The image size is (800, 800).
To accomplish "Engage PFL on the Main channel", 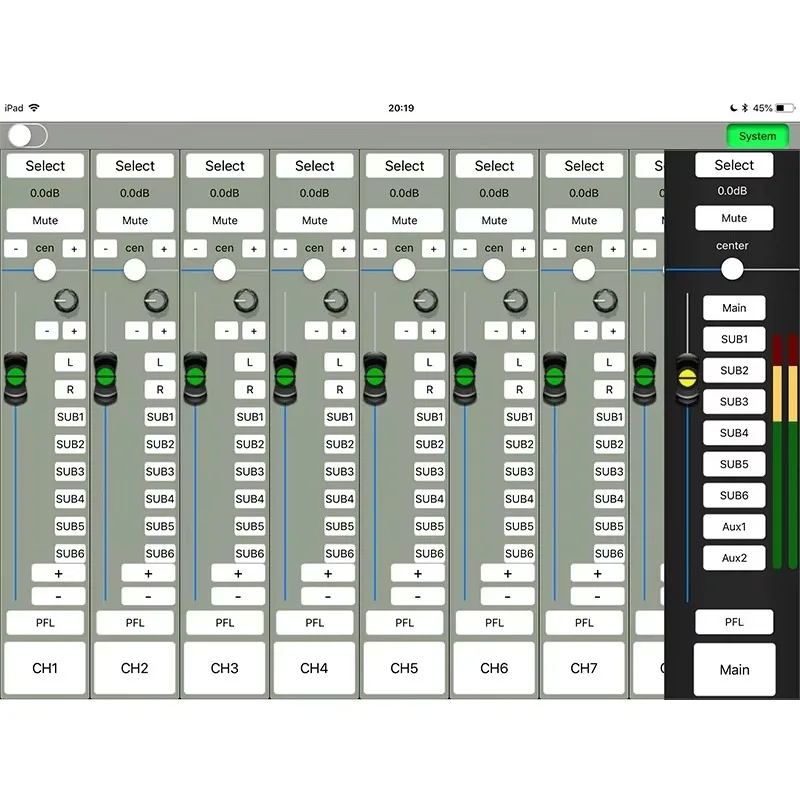I will pyautogui.click(x=734, y=622).
